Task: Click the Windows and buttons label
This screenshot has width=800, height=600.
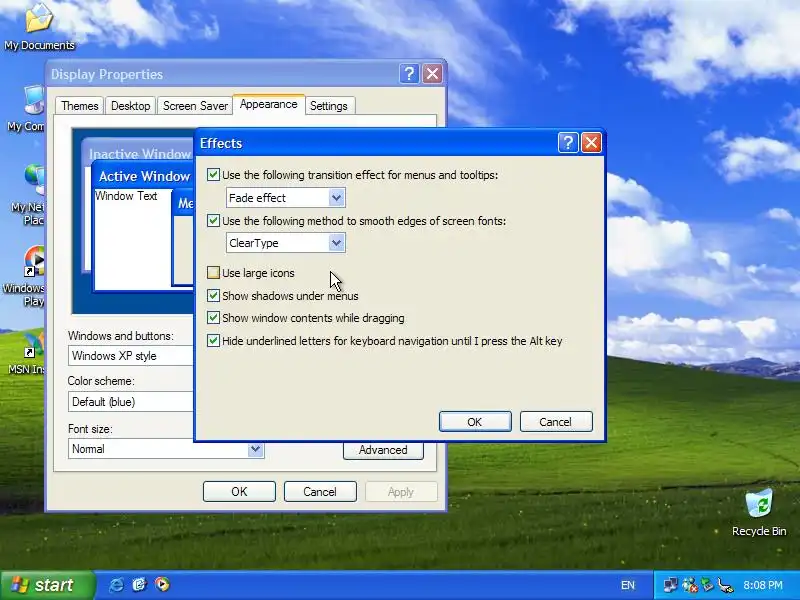Action: [x=120, y=336]
